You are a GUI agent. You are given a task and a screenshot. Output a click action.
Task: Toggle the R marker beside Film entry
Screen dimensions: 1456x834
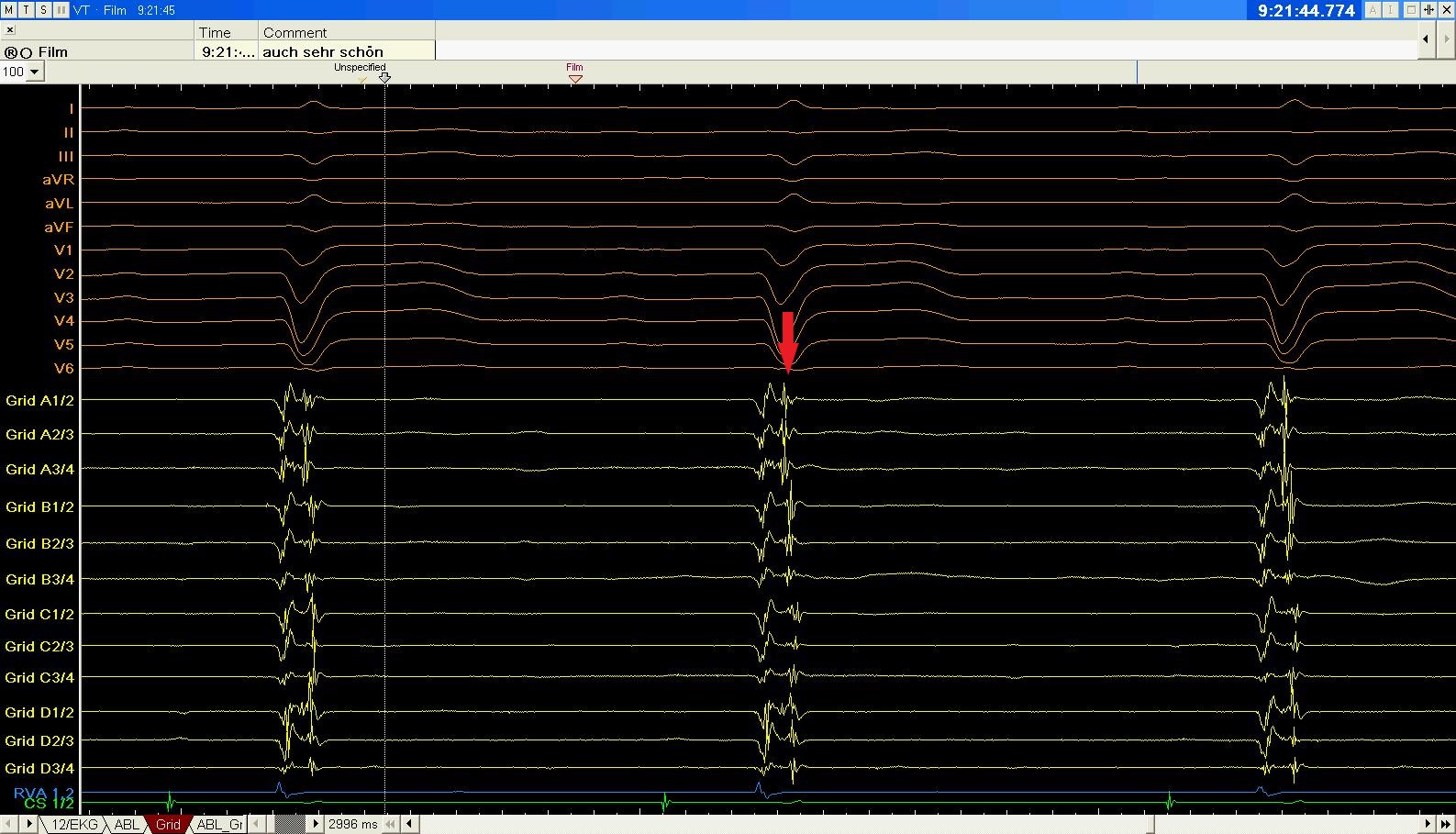tap(11, 52)
